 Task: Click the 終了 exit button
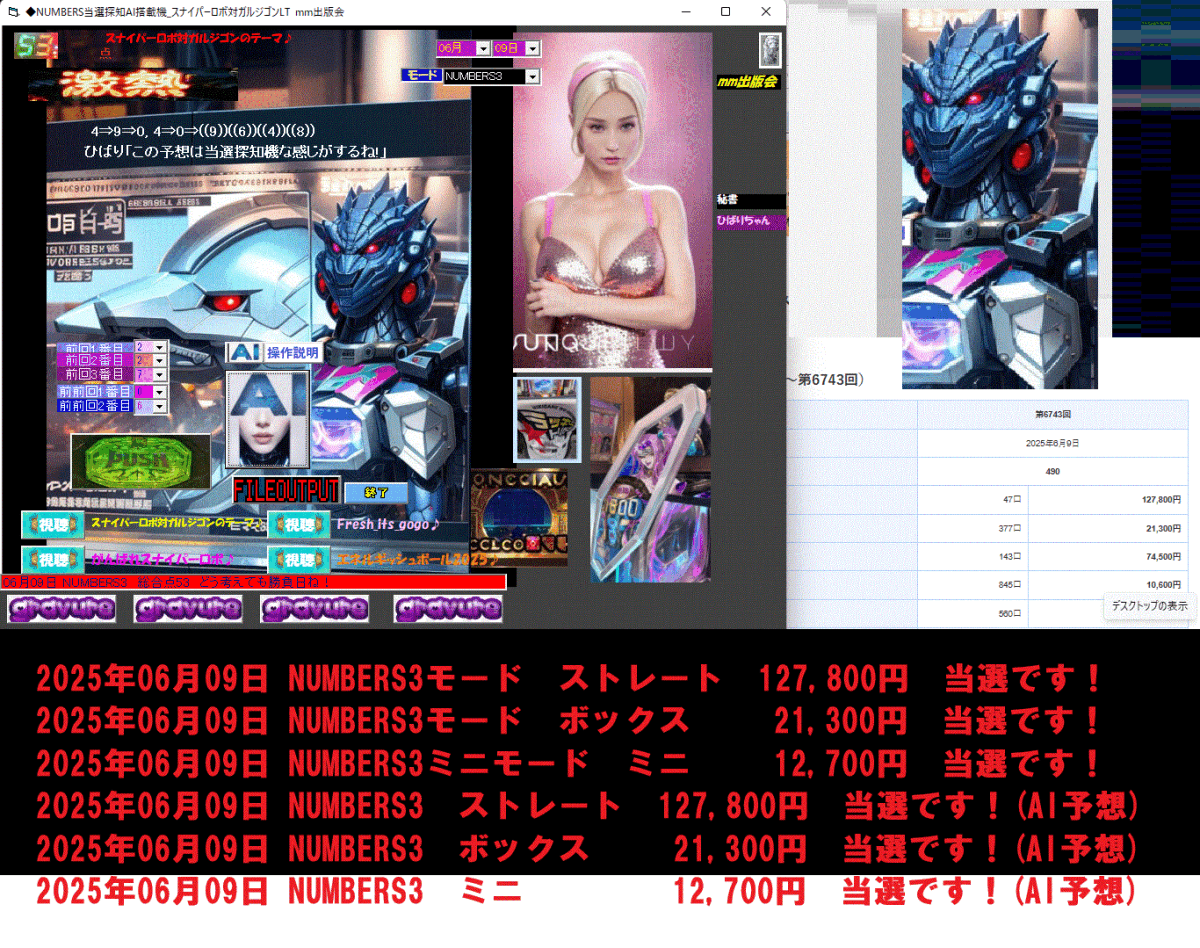tap(376, 492)
